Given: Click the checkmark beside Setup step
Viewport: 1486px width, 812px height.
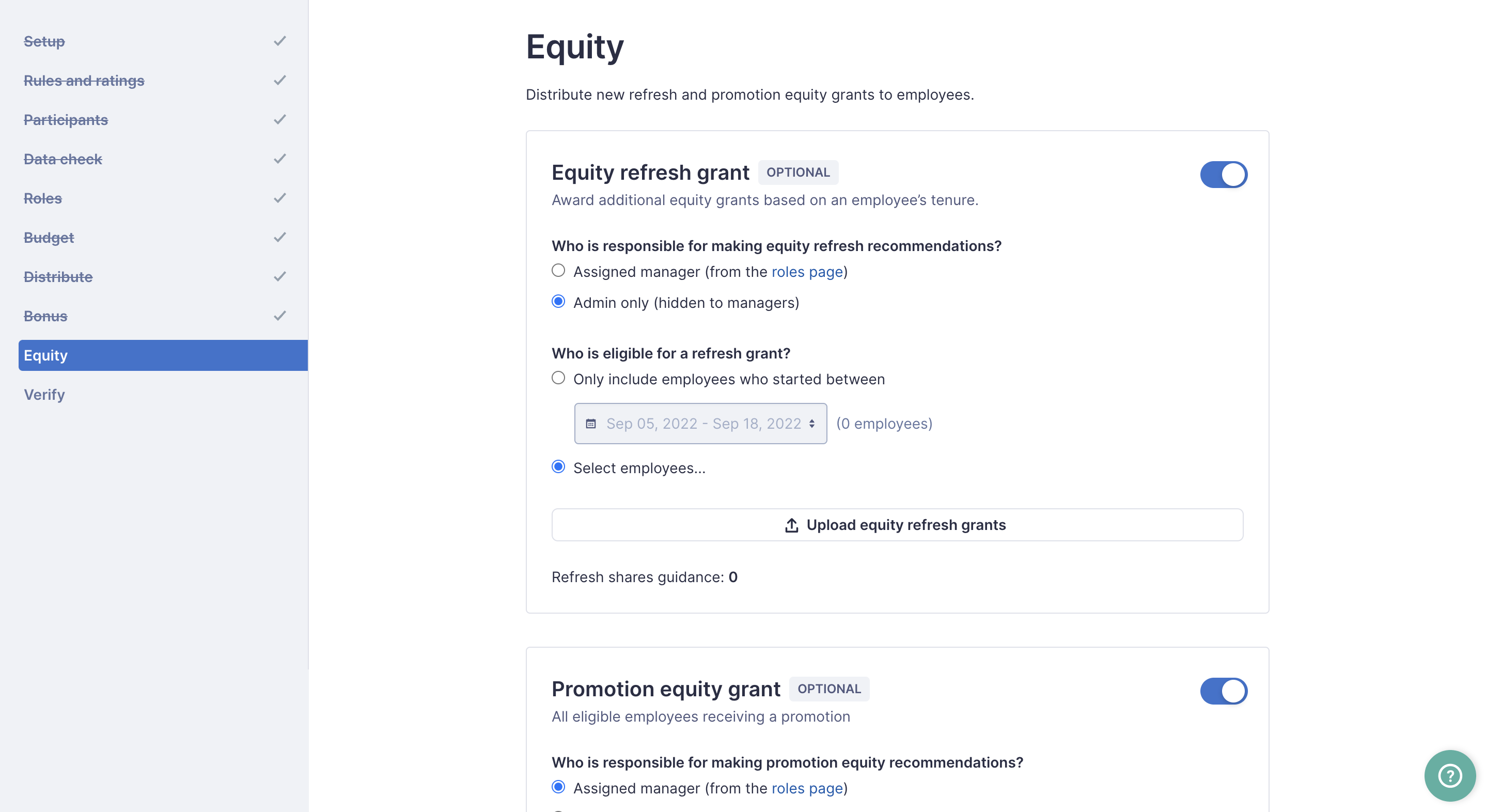Looking at the screenshot, I should [x=280, y=41].
